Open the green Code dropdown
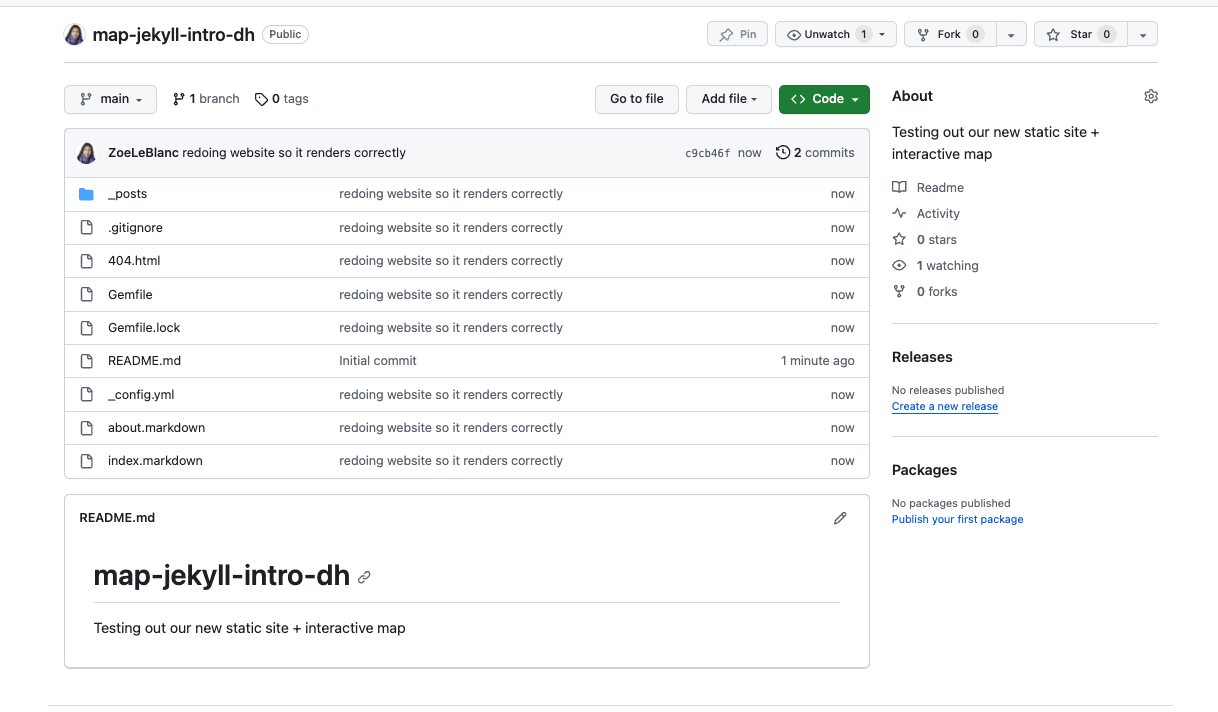This screenshot has height=712, width=1218. coord(824,99)
